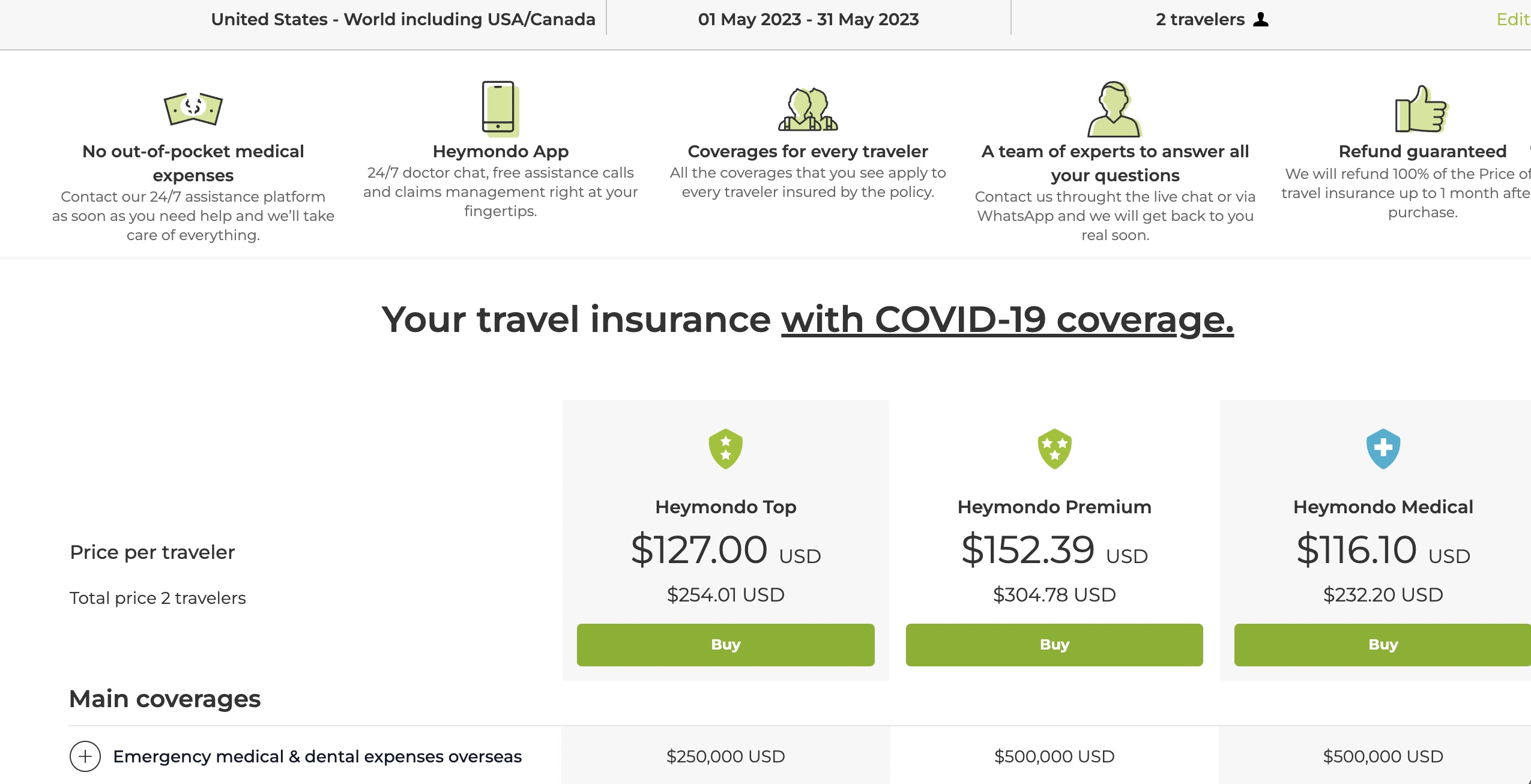Click the Heymondo Top shield icon

[725, 448]
